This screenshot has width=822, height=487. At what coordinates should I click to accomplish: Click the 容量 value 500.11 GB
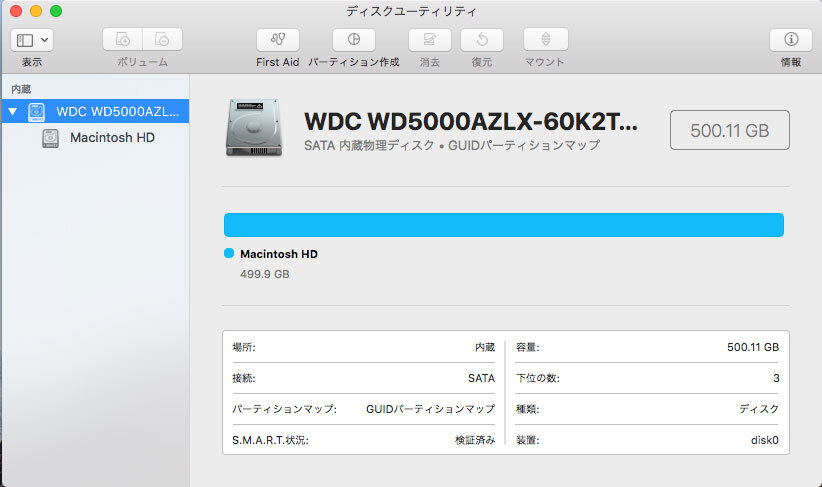click(753, 347)
